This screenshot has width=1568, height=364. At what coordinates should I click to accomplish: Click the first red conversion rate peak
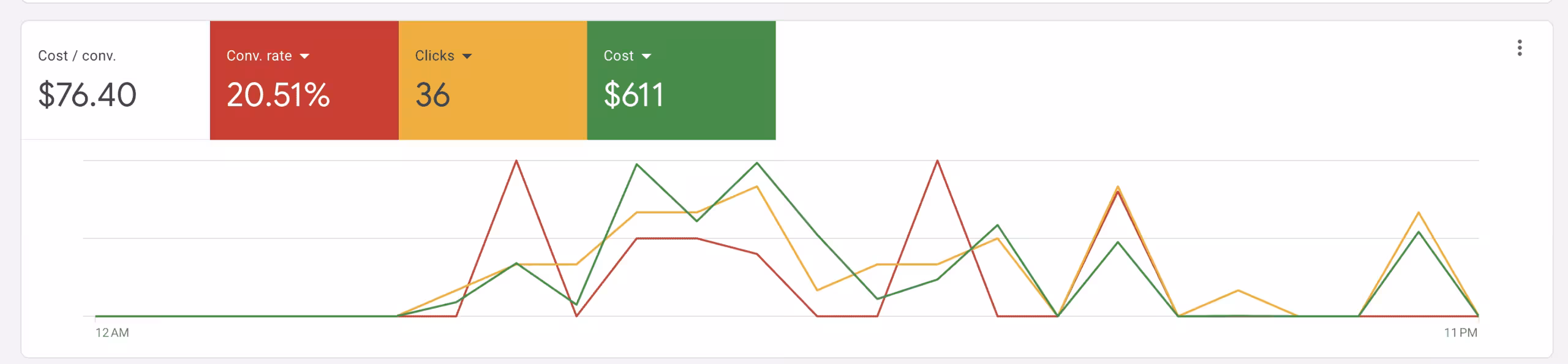pyautogui.click(x=516, y=161)
